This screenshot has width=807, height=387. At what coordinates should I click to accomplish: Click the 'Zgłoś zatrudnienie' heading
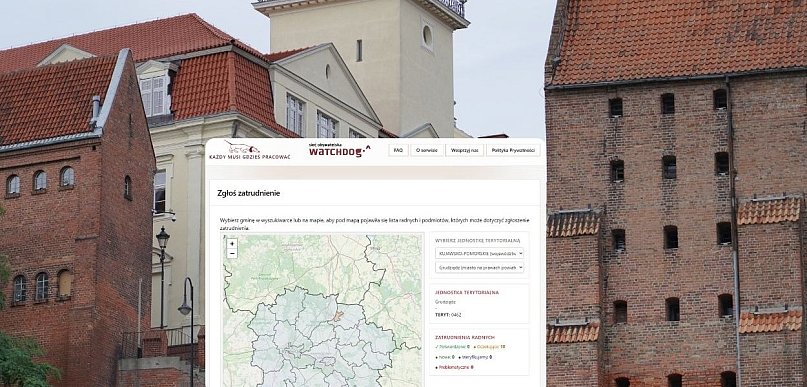249,194
